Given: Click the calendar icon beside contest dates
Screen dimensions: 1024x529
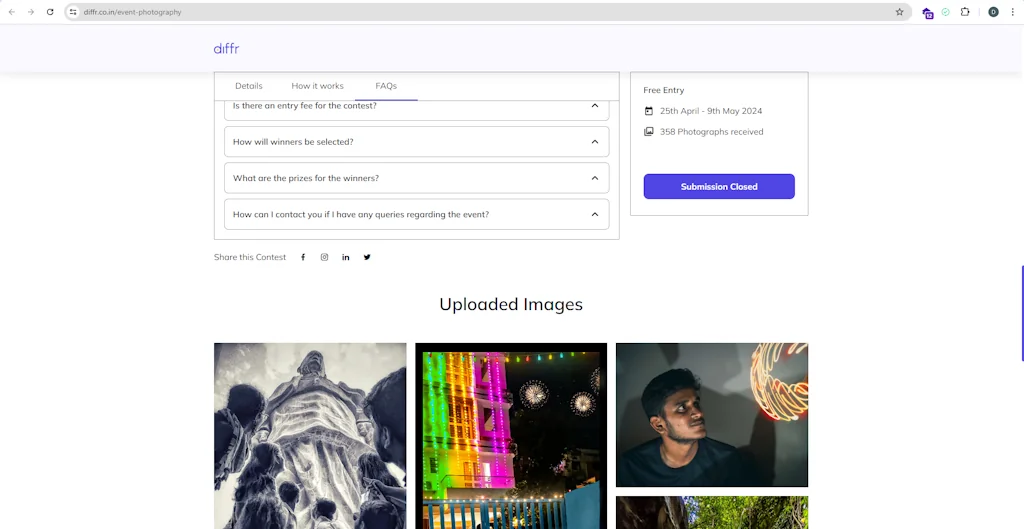Looking at the screenshot, I should pyautogui.click(x=648, y=111).
